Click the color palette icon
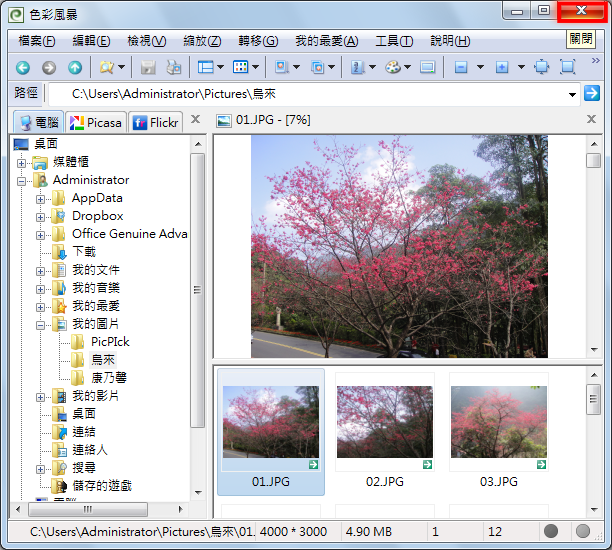 393,67
